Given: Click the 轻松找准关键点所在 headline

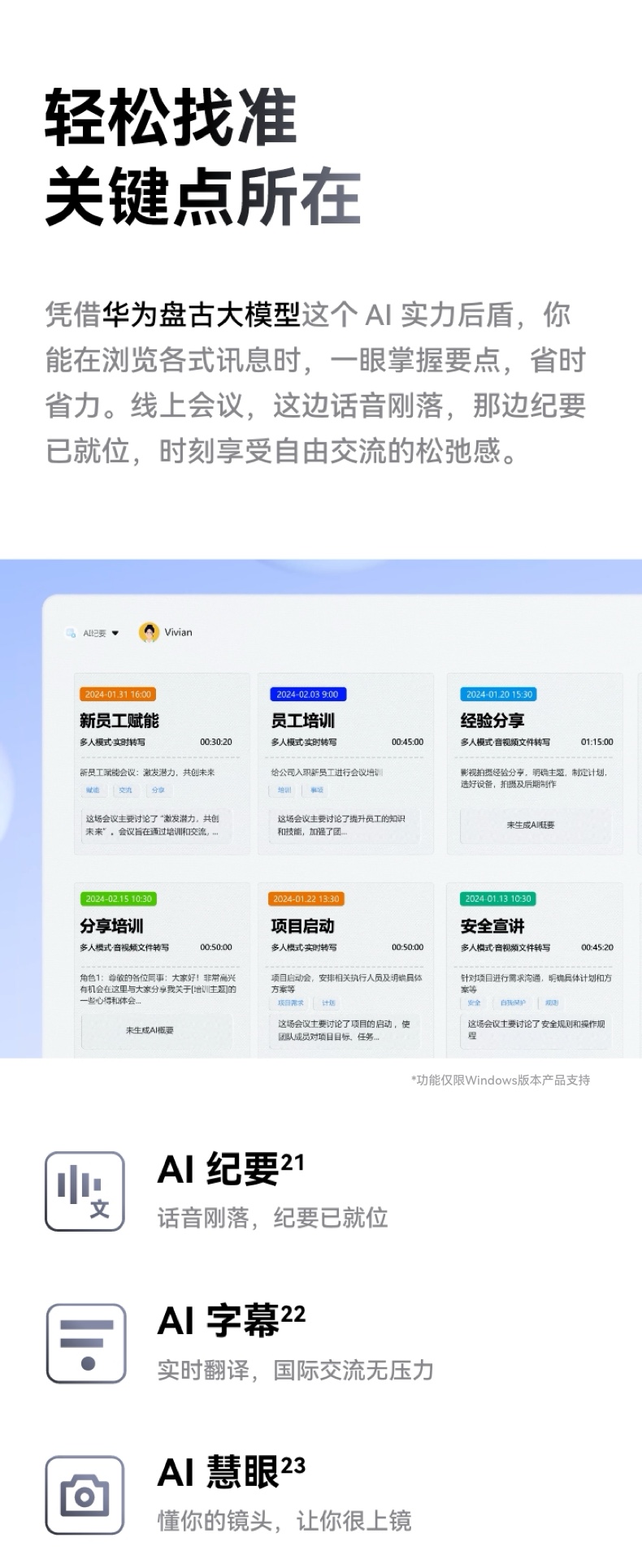Looking at the screenshot, I should [202, 157].
